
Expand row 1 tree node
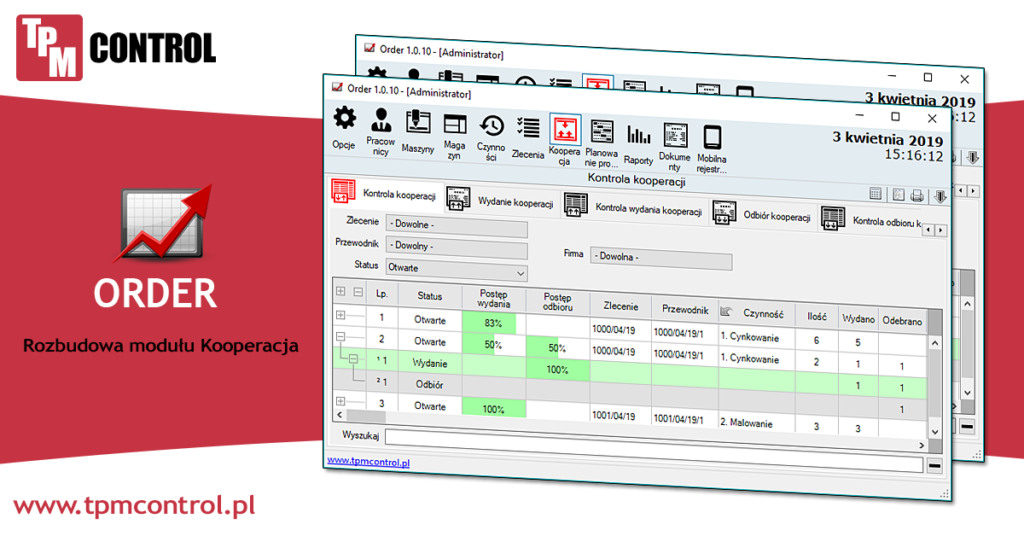click(x=340, y=315)
